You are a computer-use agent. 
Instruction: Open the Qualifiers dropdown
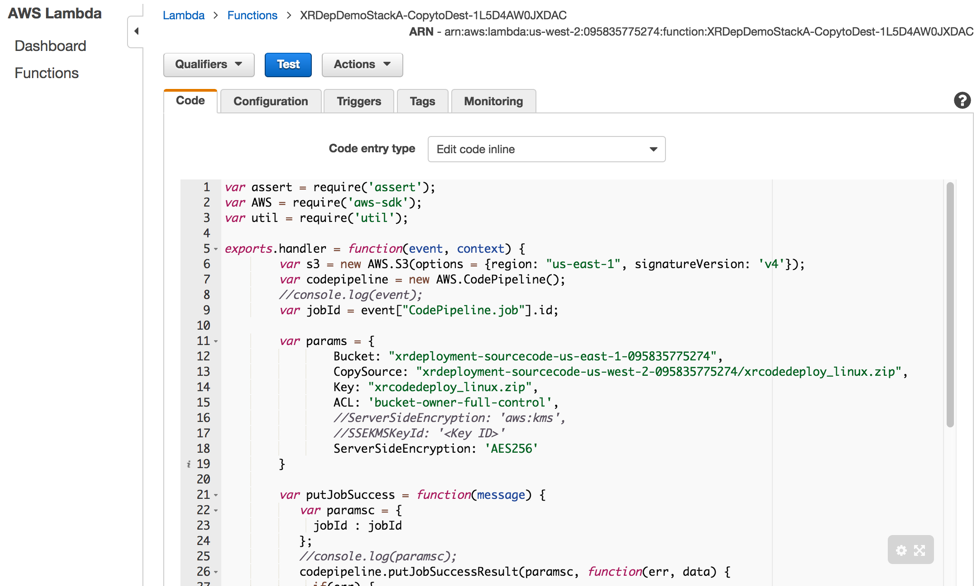(208, 64)
